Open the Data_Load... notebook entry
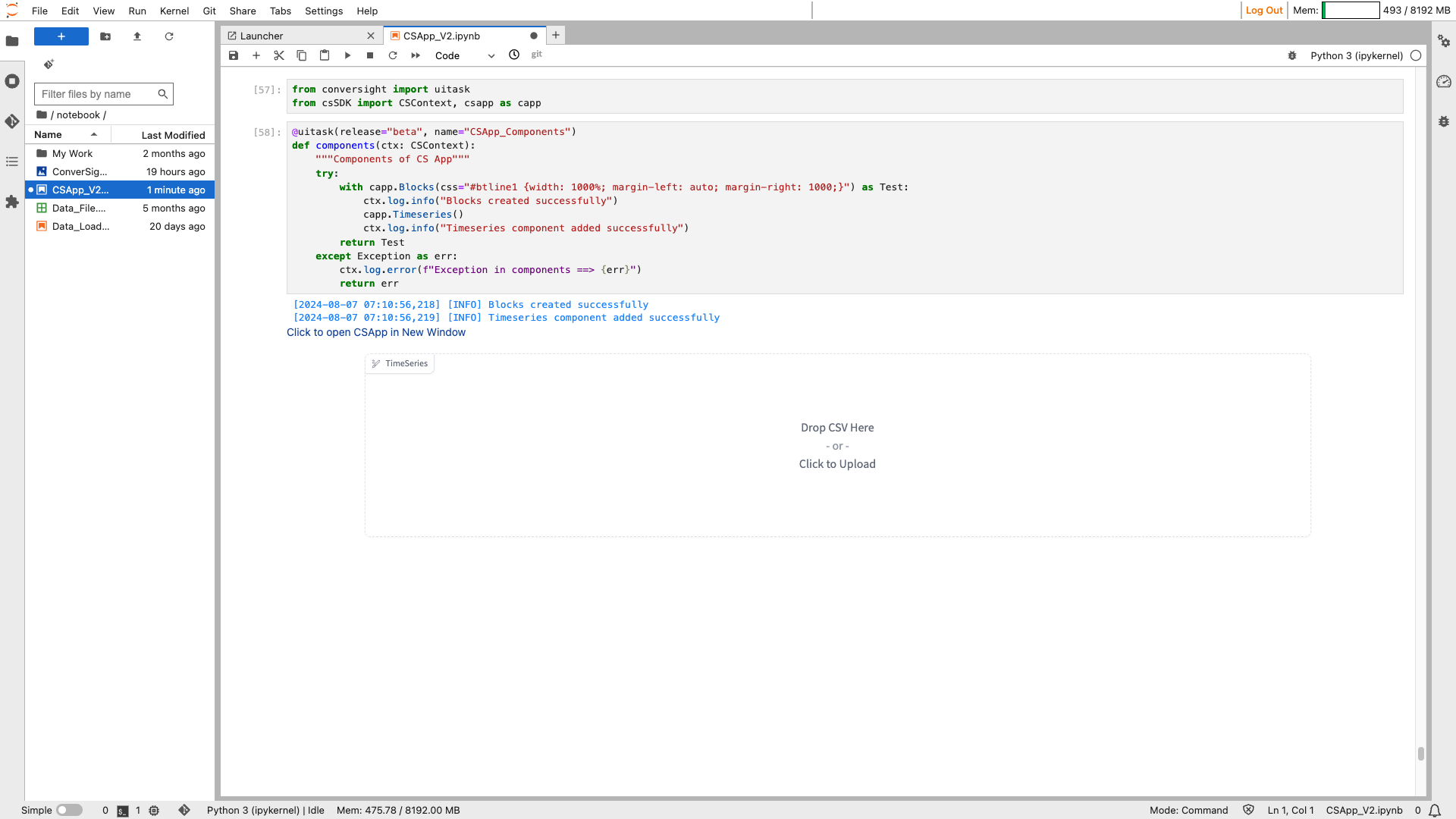 [x=120, y=226]
